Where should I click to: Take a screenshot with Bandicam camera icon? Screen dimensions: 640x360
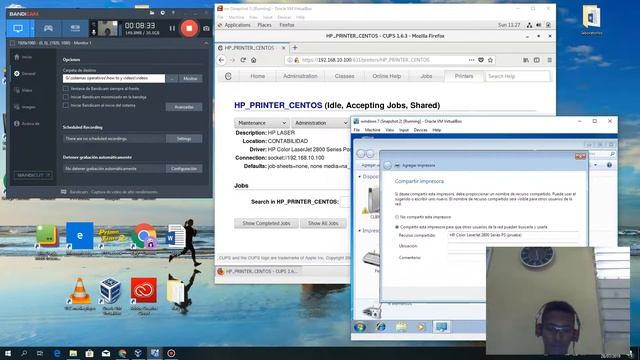click(206, 29)
